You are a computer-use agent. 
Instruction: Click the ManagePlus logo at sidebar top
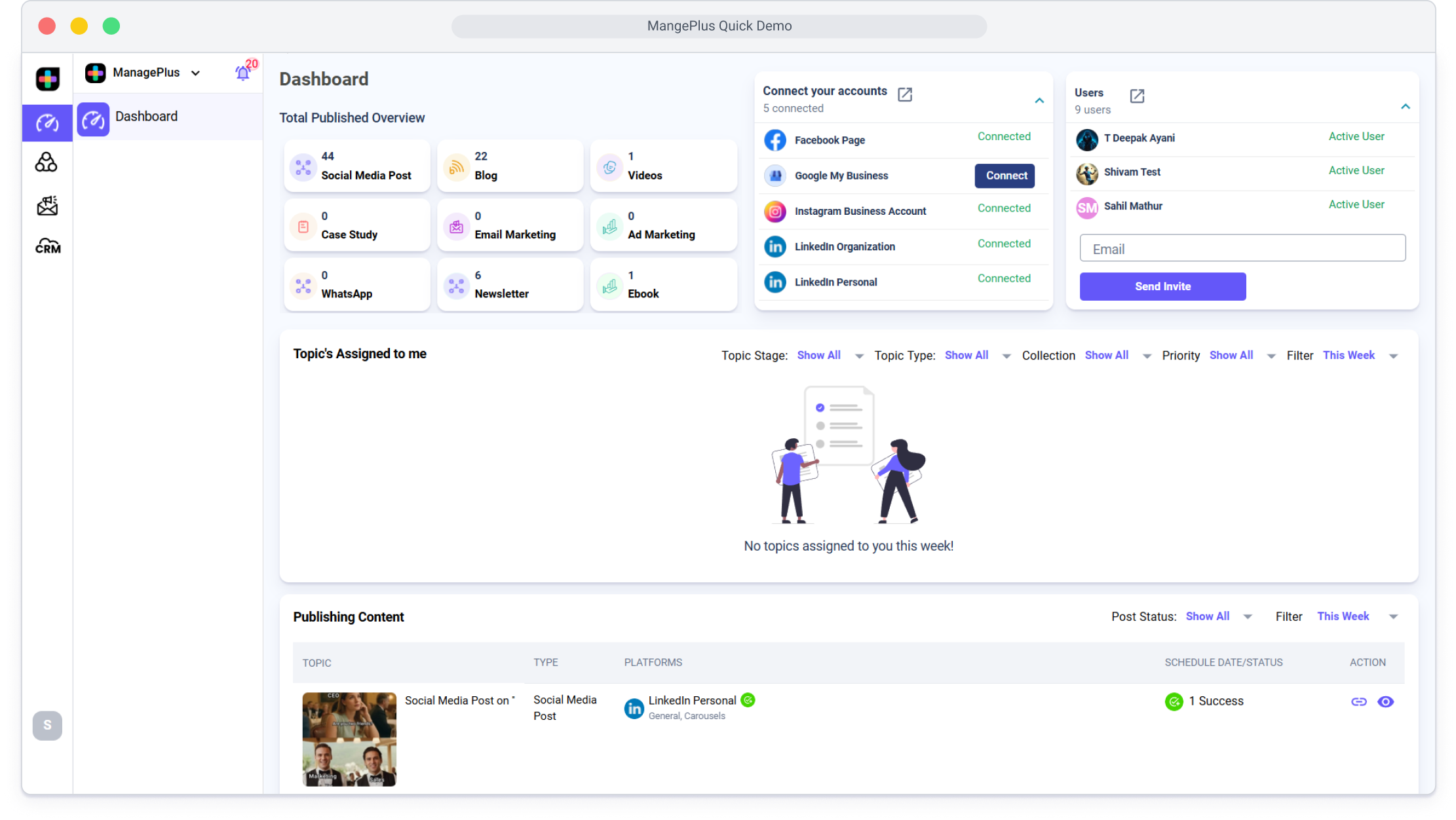47,79
